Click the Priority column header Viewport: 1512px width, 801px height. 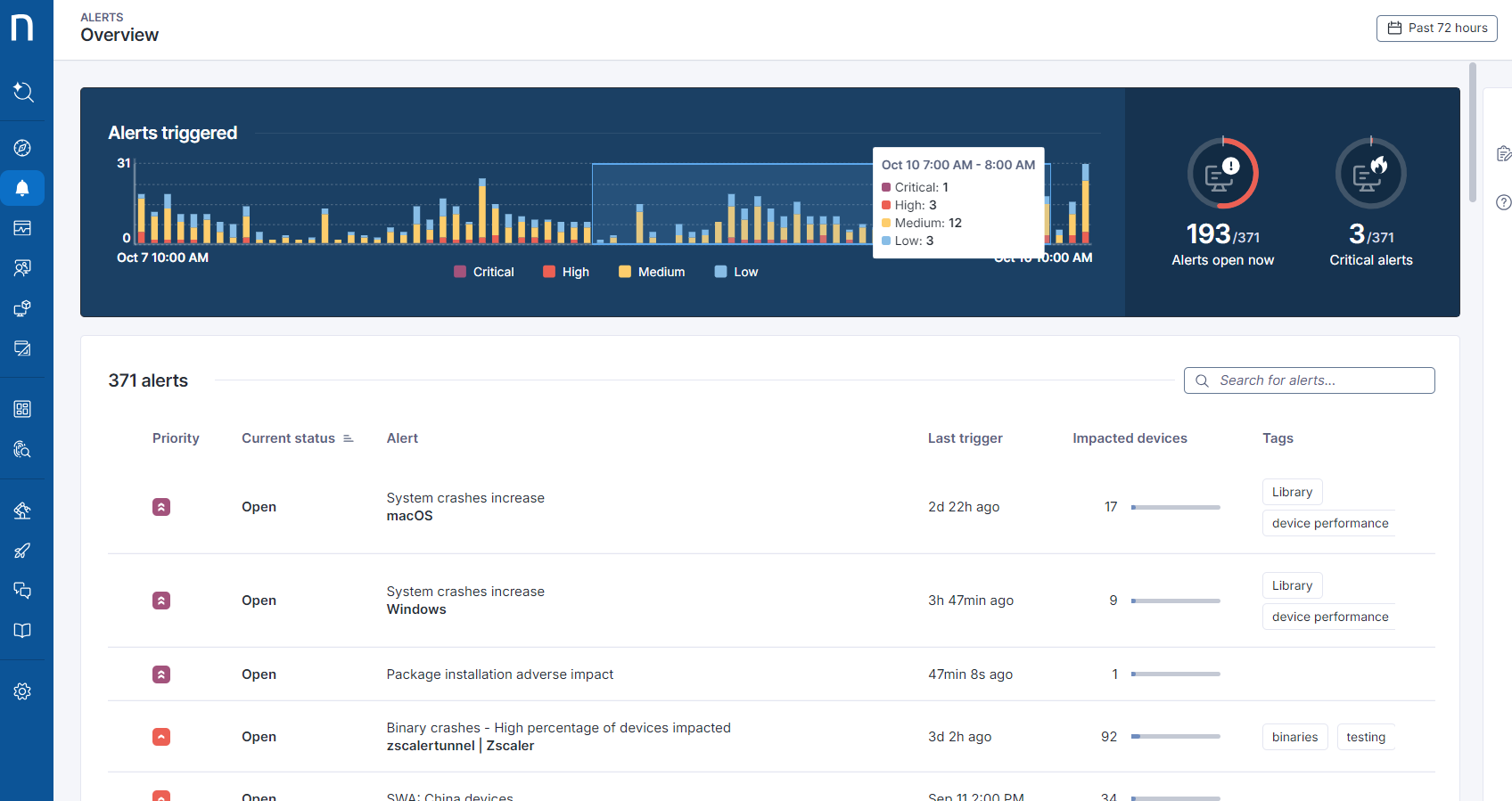click(x=176, y=438)
